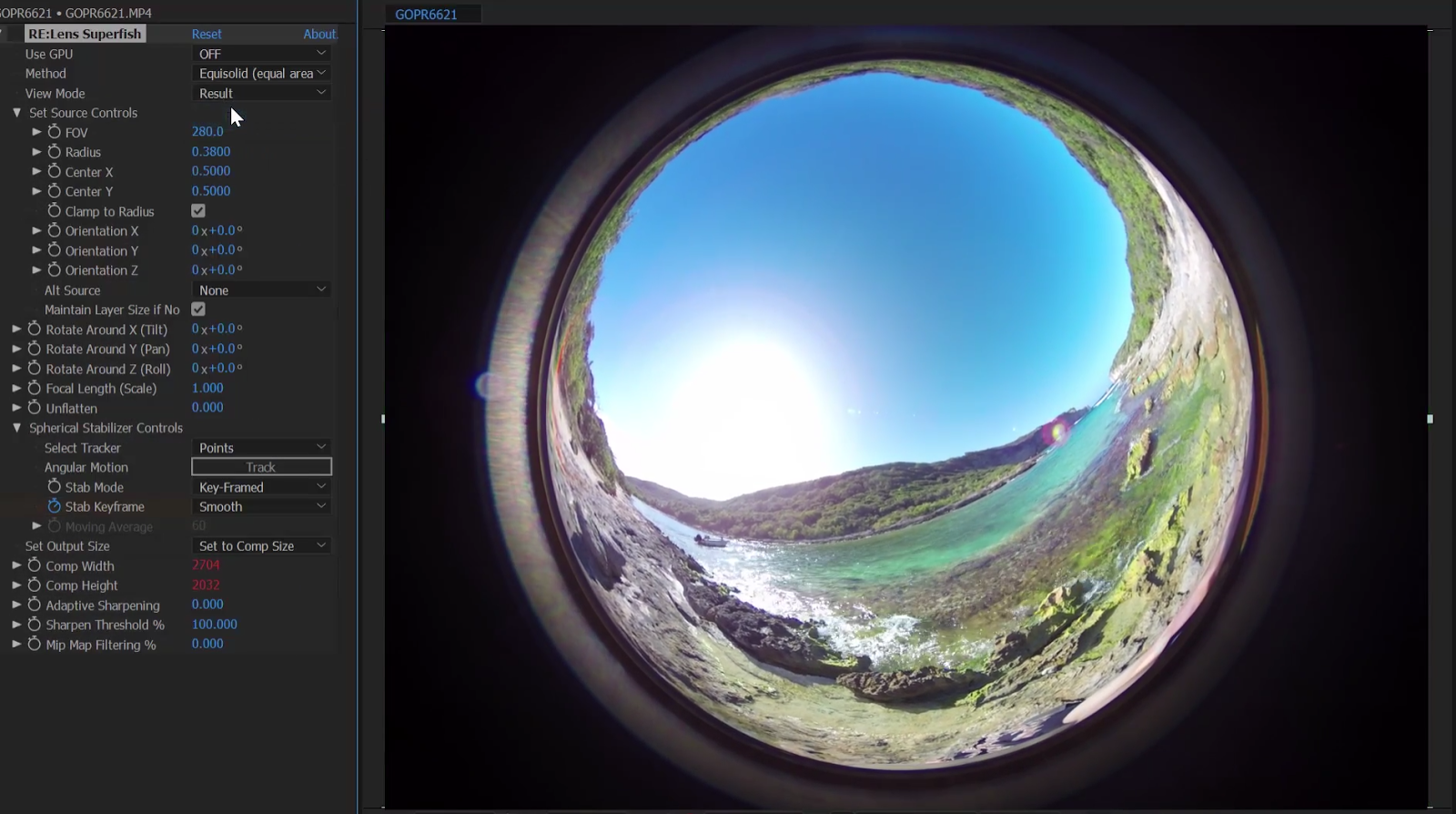Open the Alt Source dropdown
The width and height of the screenshot is (1456, 814).
261,290
